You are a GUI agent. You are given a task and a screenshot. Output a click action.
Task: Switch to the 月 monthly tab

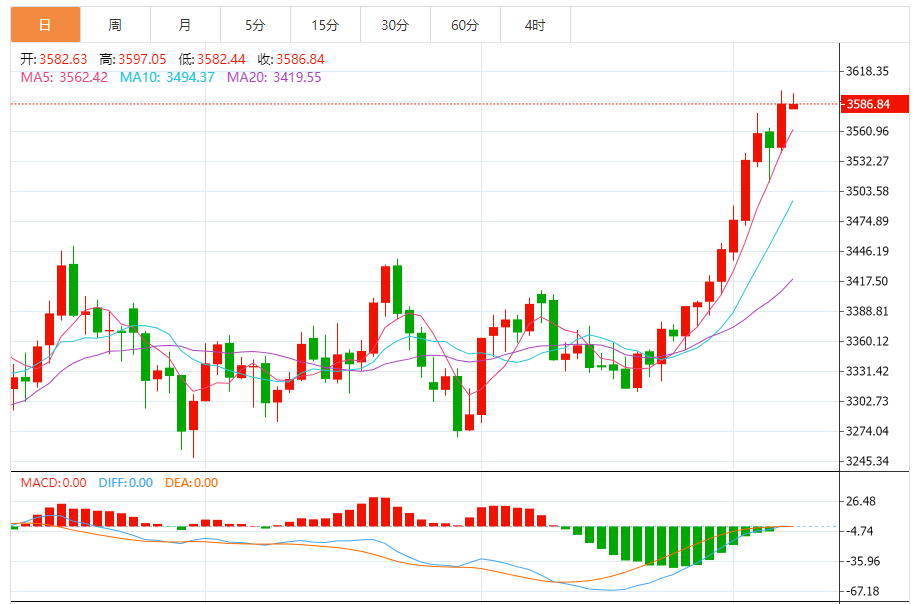click(185, 25)
